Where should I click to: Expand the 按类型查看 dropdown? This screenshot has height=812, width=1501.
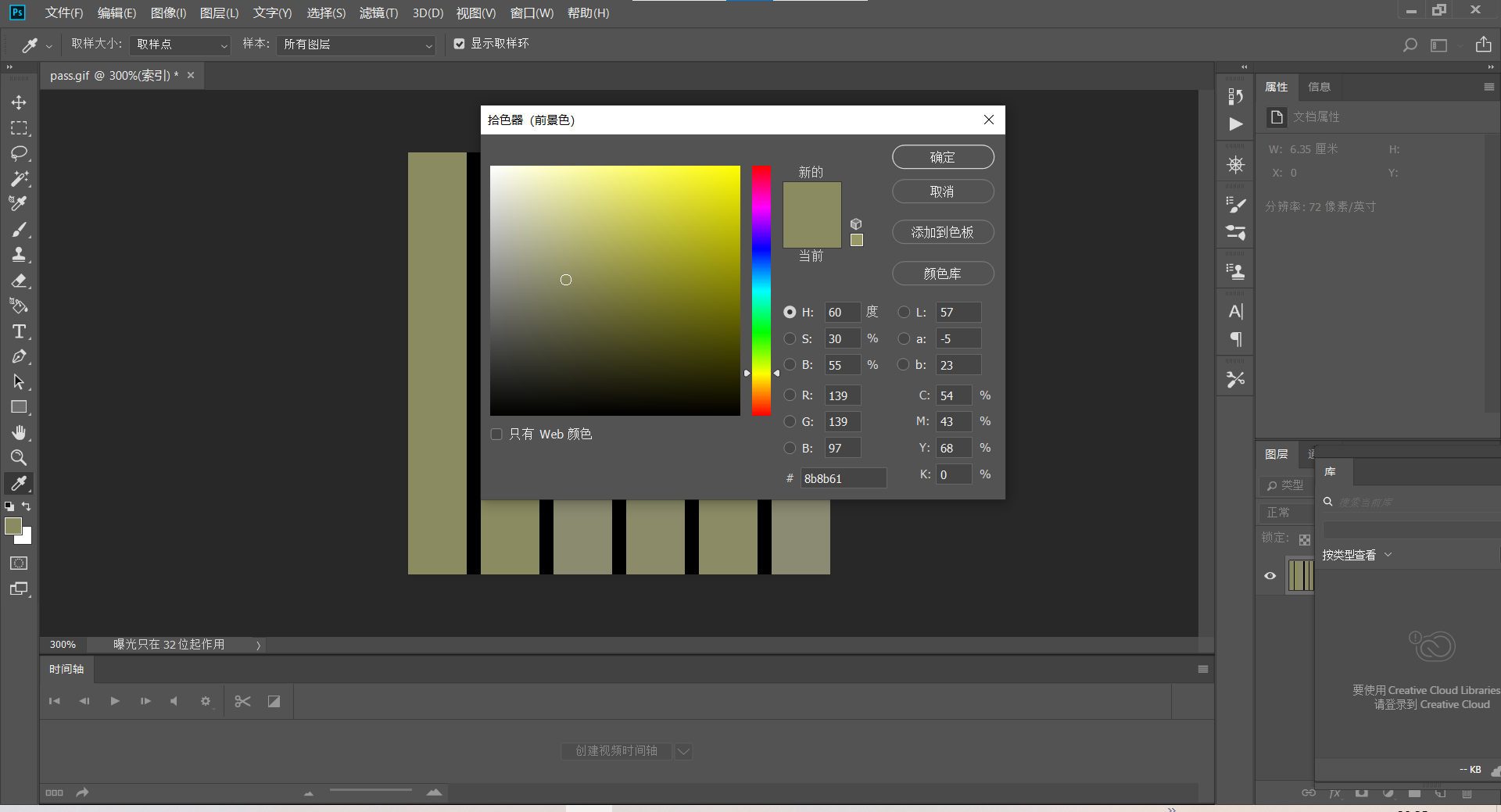pyautogui.click(x=1356, y=555)
